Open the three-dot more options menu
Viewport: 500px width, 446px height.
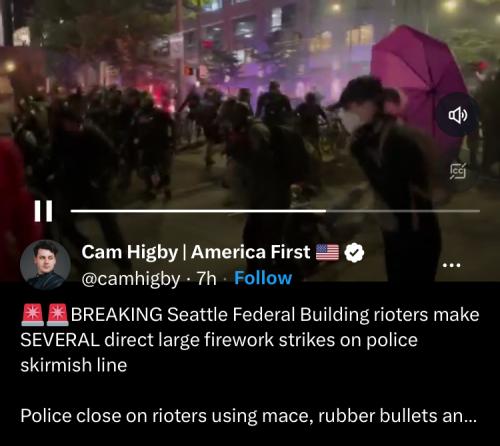coord(451,265)
